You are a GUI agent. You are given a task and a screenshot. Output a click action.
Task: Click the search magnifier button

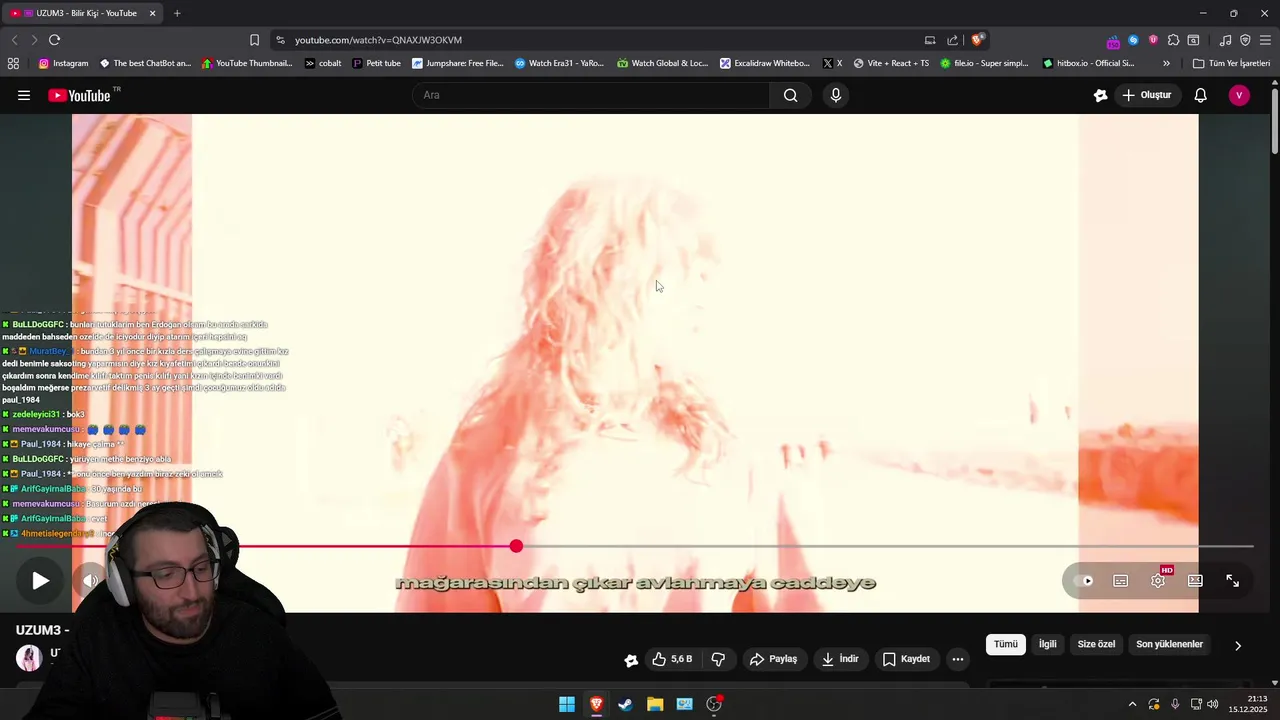pyautogui.click(x=791, y=95)
